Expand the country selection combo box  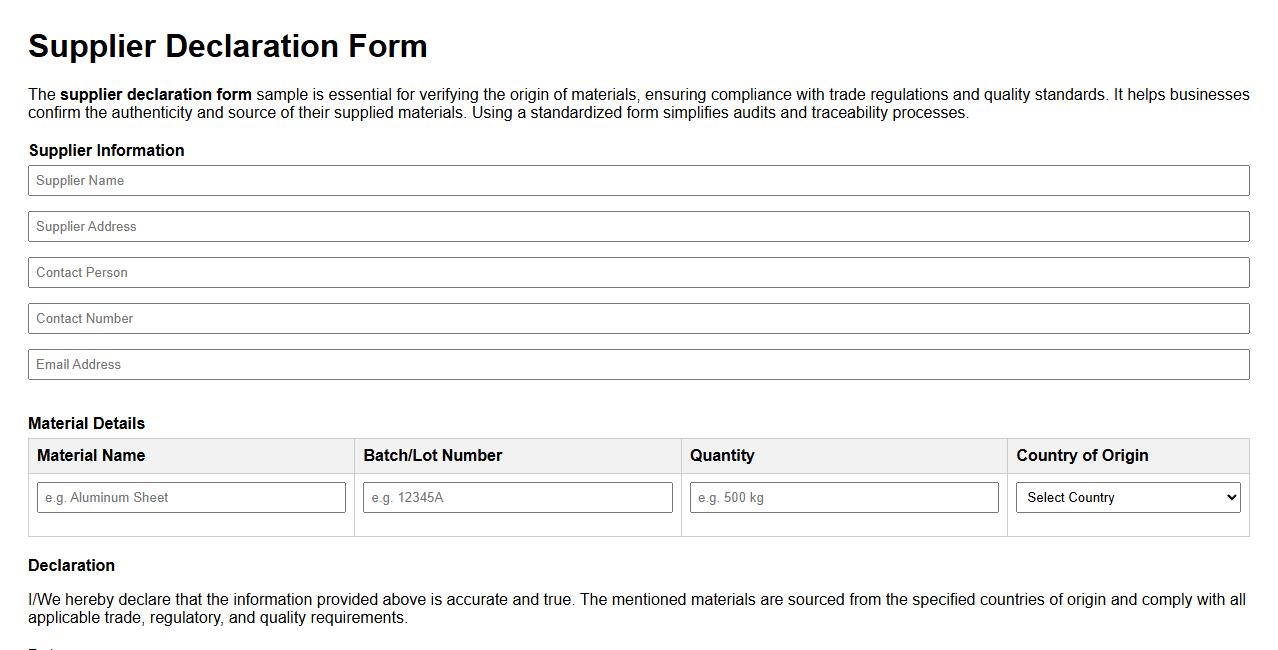coord(1128,497)
